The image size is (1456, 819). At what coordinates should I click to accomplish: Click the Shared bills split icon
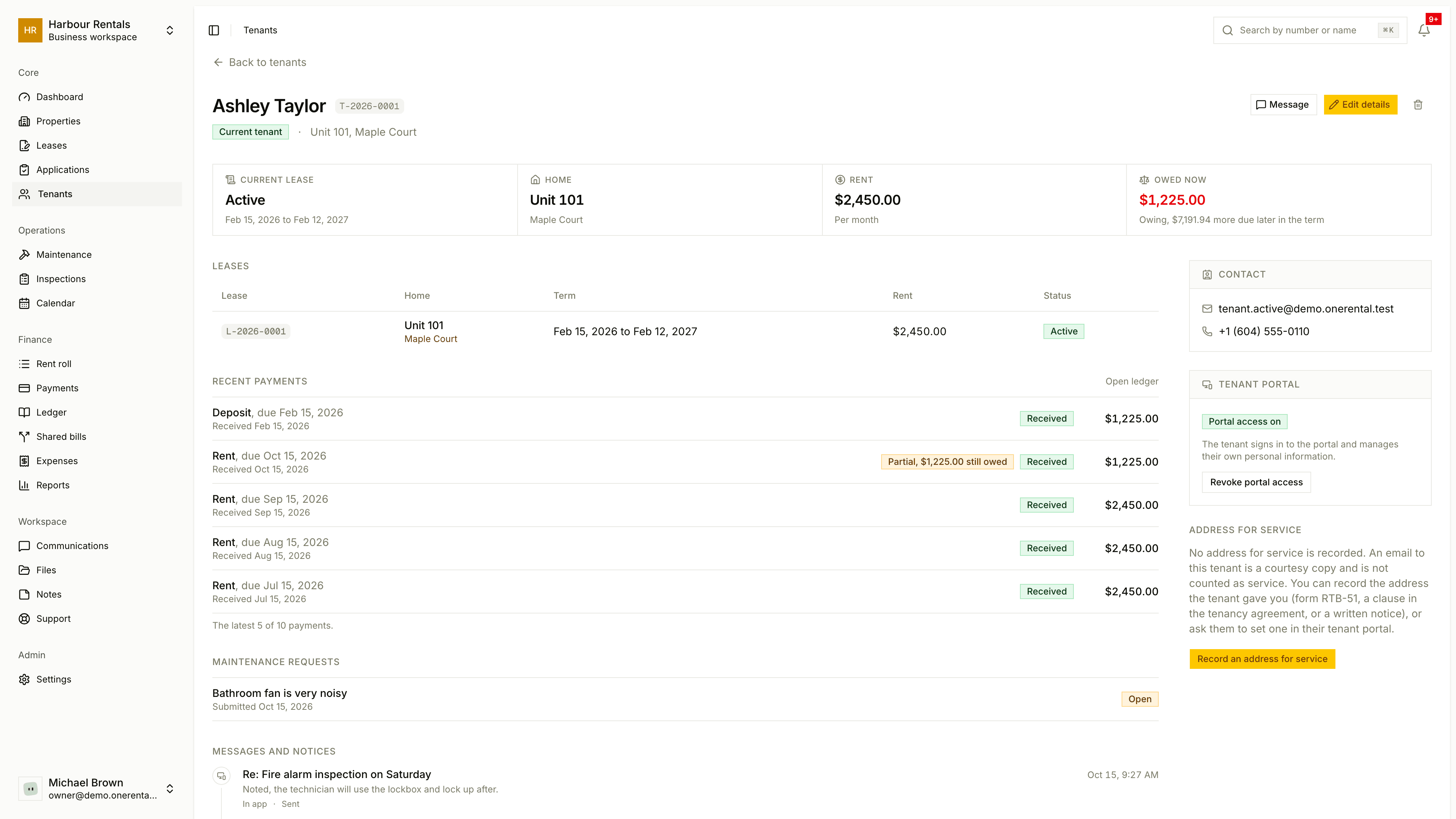24,437
